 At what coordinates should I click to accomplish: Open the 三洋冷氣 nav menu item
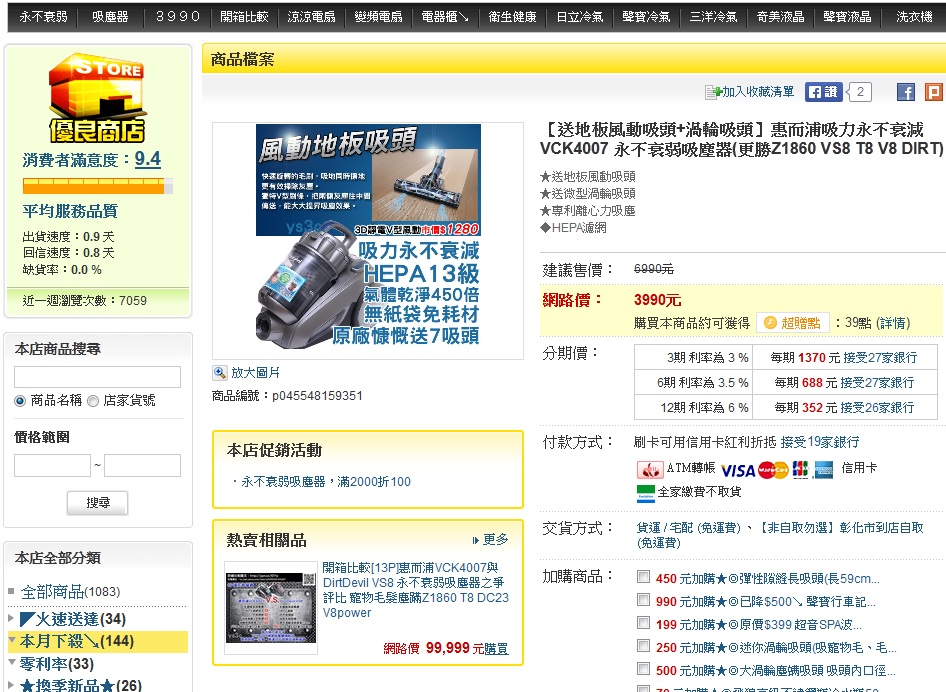(713, 17)
